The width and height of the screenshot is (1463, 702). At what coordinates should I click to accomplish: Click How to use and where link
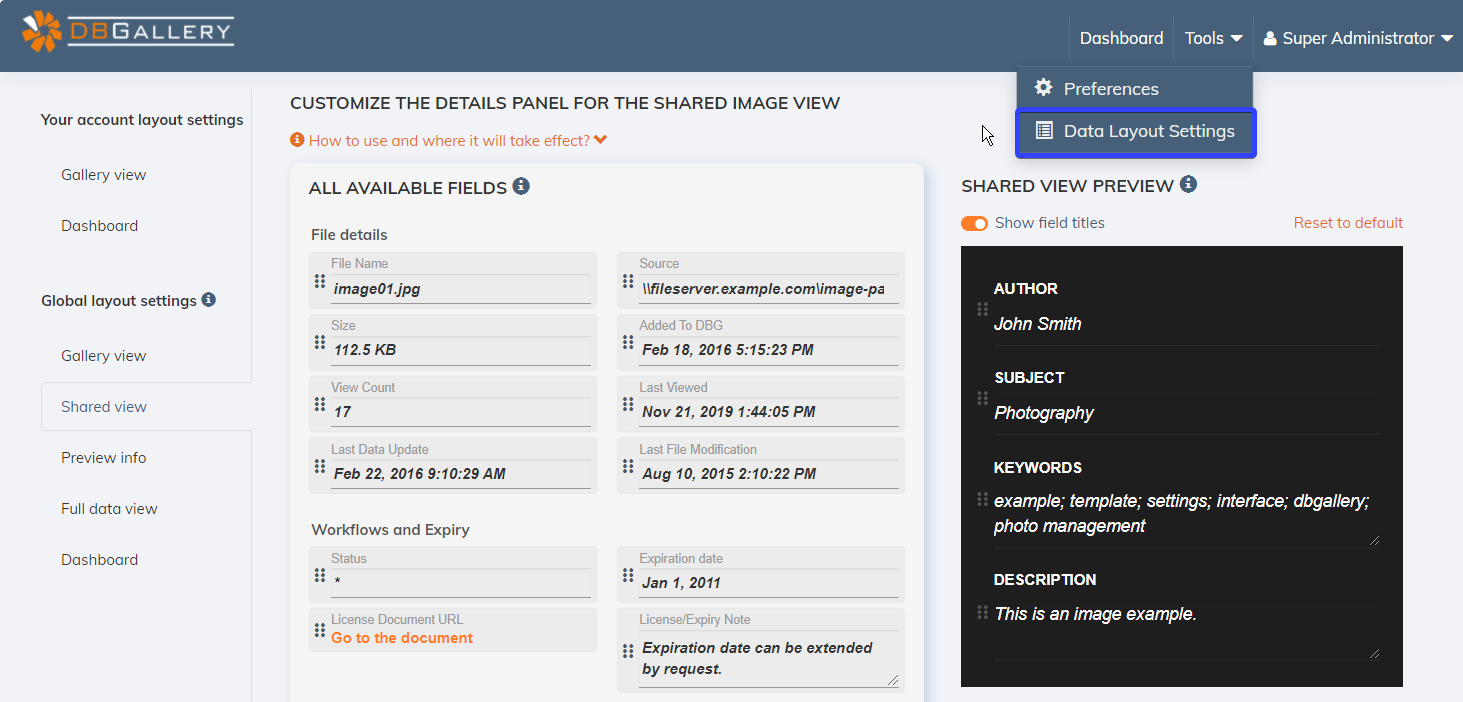tap(449, 140)
